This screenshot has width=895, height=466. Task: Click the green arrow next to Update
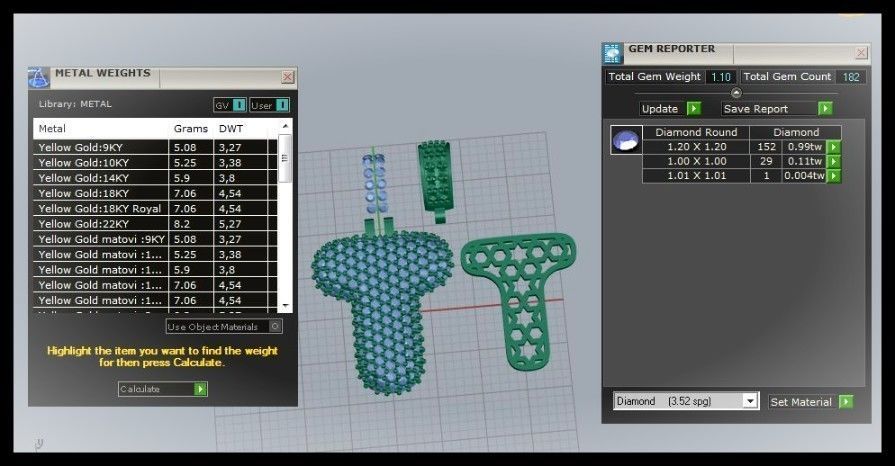(694, 109)
